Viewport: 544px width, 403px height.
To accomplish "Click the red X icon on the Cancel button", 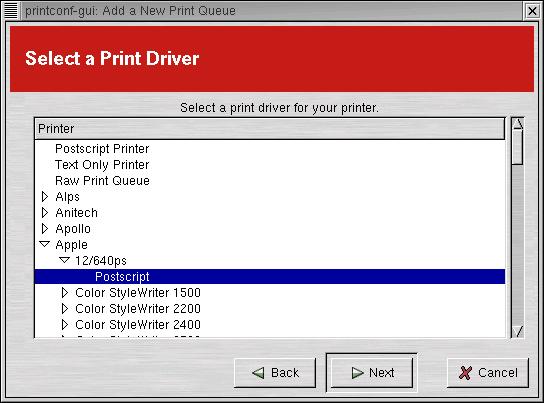I will click(465, 373).
